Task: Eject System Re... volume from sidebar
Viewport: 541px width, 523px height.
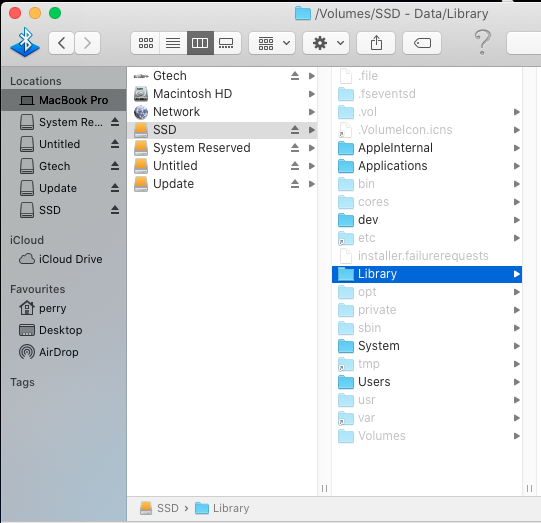Action: pos(115,122)
